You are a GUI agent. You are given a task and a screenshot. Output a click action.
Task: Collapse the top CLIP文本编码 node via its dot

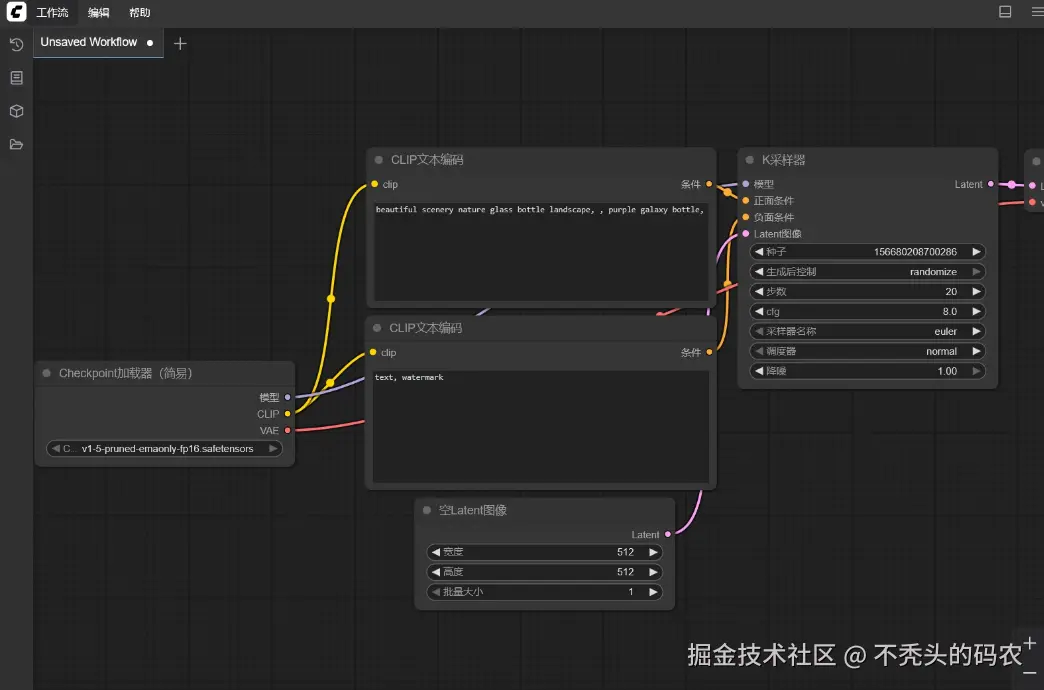[379, 160]
